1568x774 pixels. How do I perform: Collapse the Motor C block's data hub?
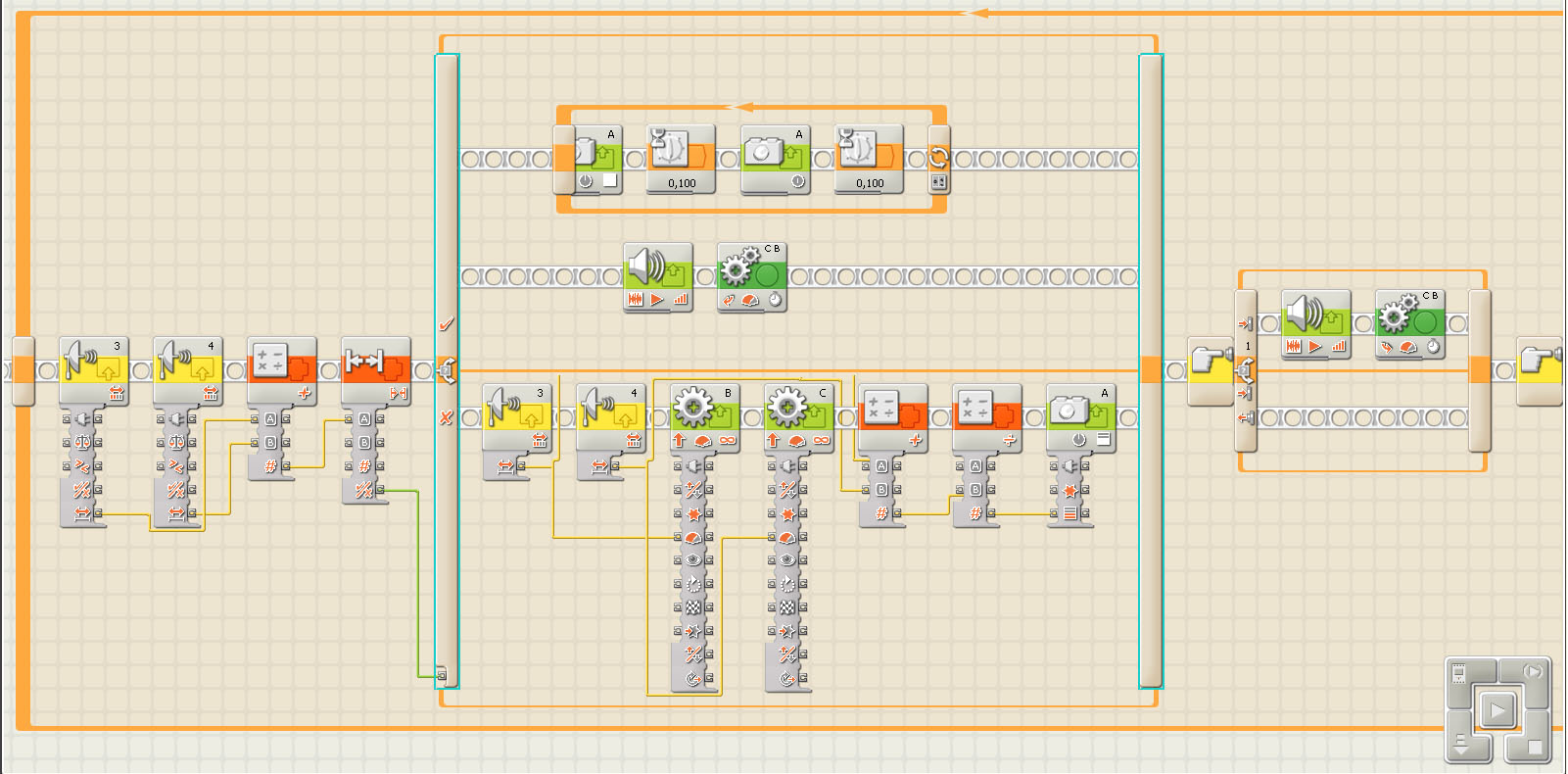coord(788,692)
